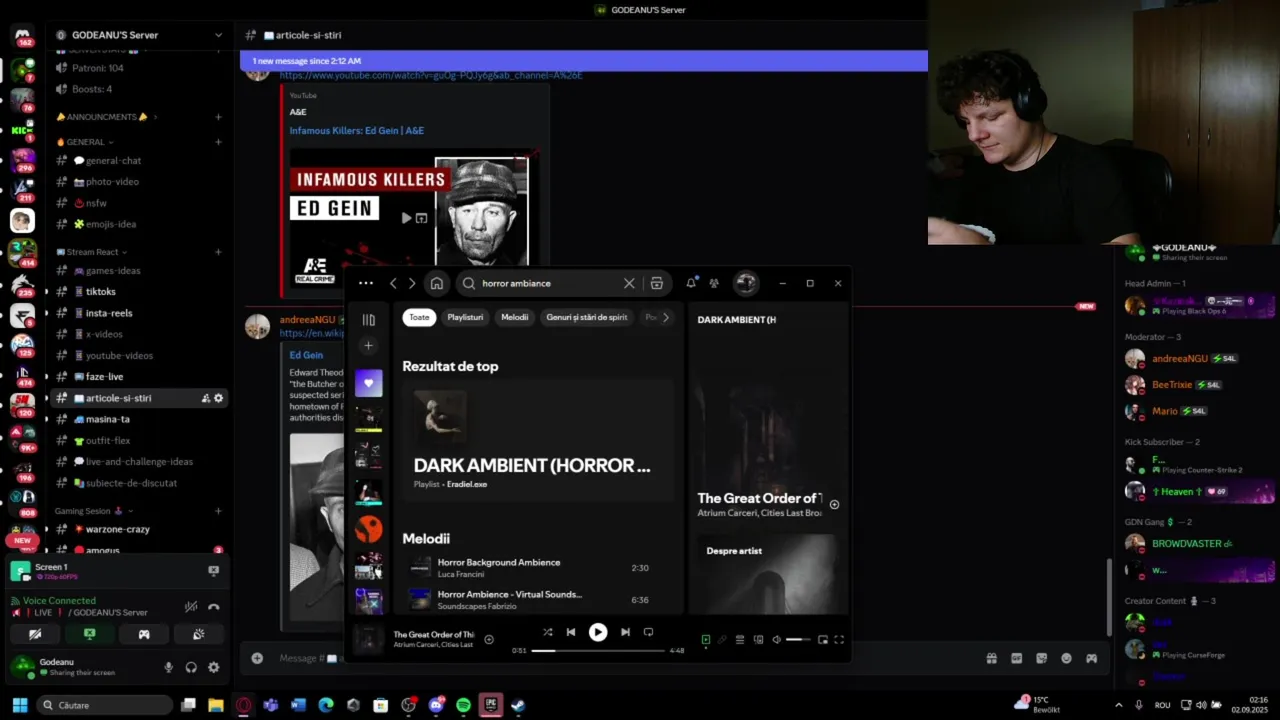
Task: Skip to previous track
Action: (x=571, y=632)
